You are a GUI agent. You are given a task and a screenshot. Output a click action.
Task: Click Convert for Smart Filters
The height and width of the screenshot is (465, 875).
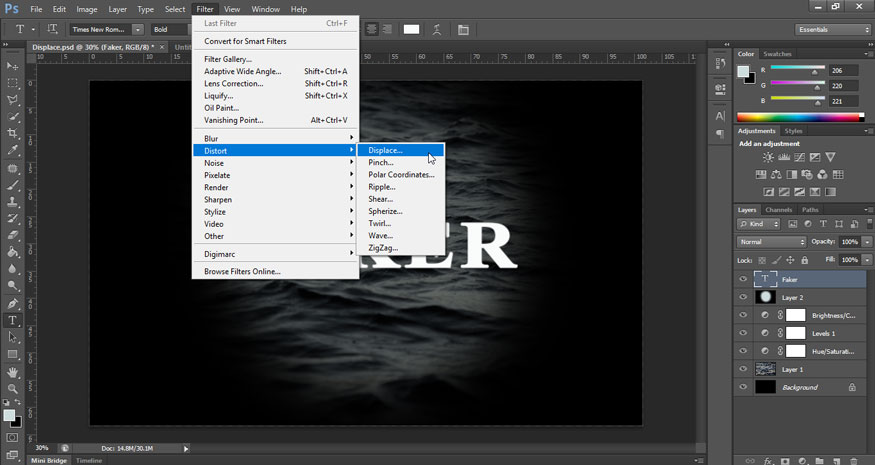[x=276, y=41]
